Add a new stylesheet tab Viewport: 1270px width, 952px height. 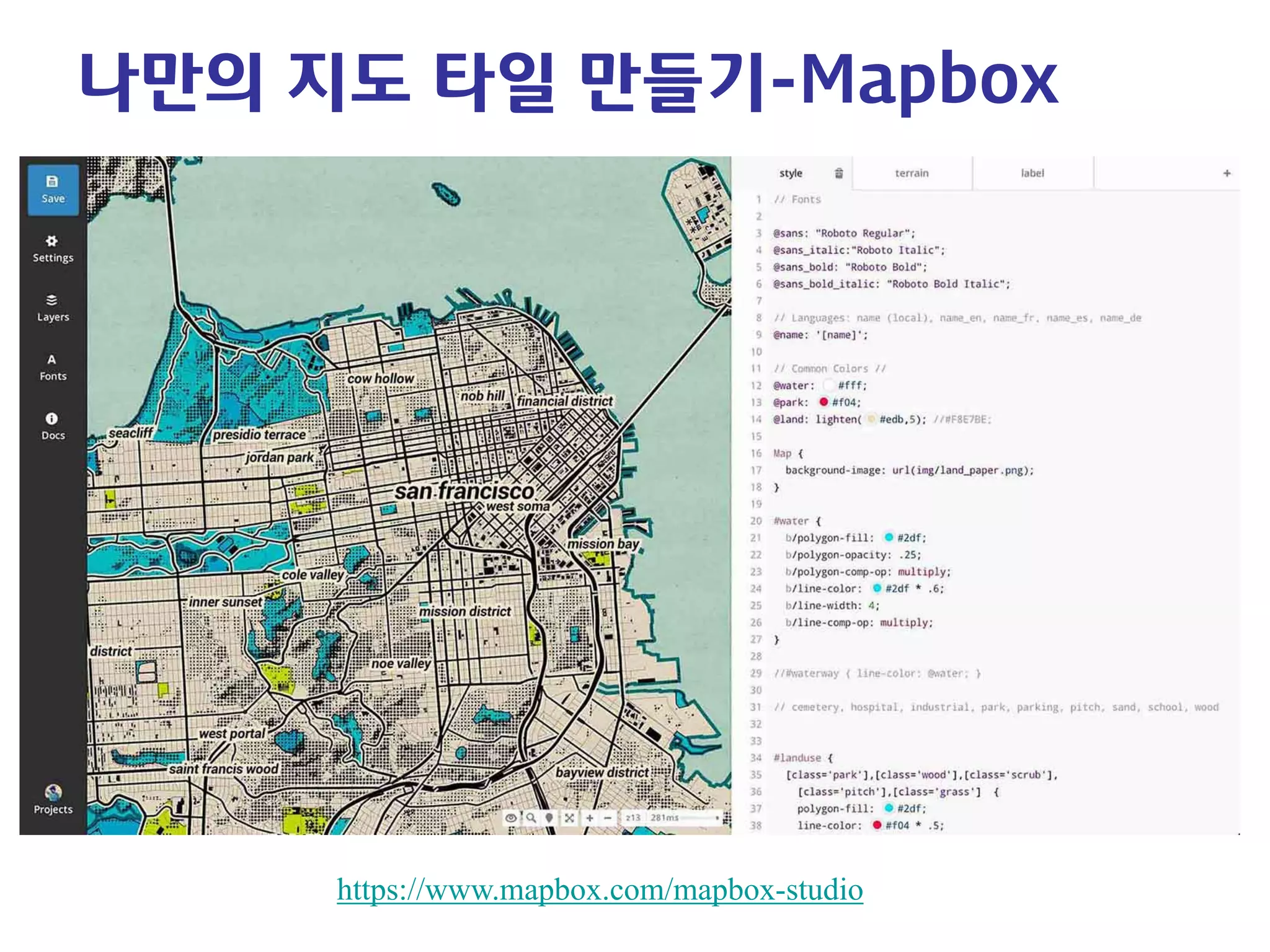[x=1226, y=173]
